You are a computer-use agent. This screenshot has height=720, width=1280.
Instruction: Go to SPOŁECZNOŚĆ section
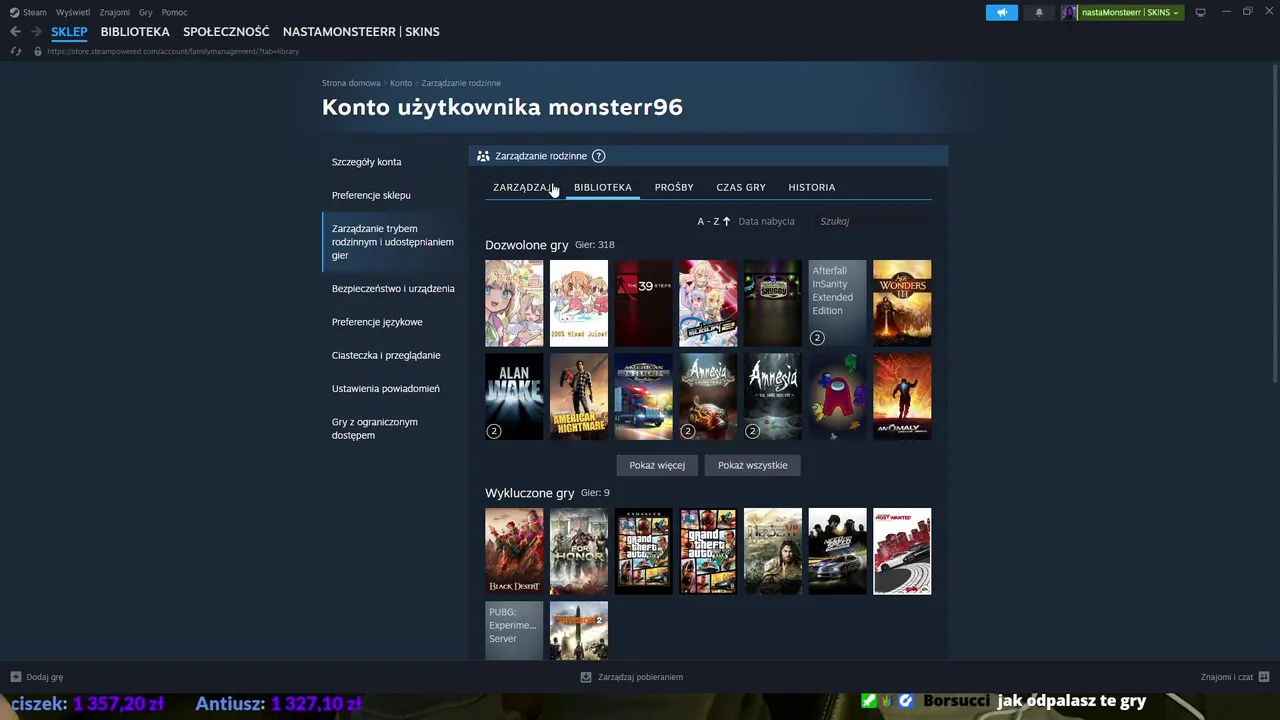click(226, 32)
